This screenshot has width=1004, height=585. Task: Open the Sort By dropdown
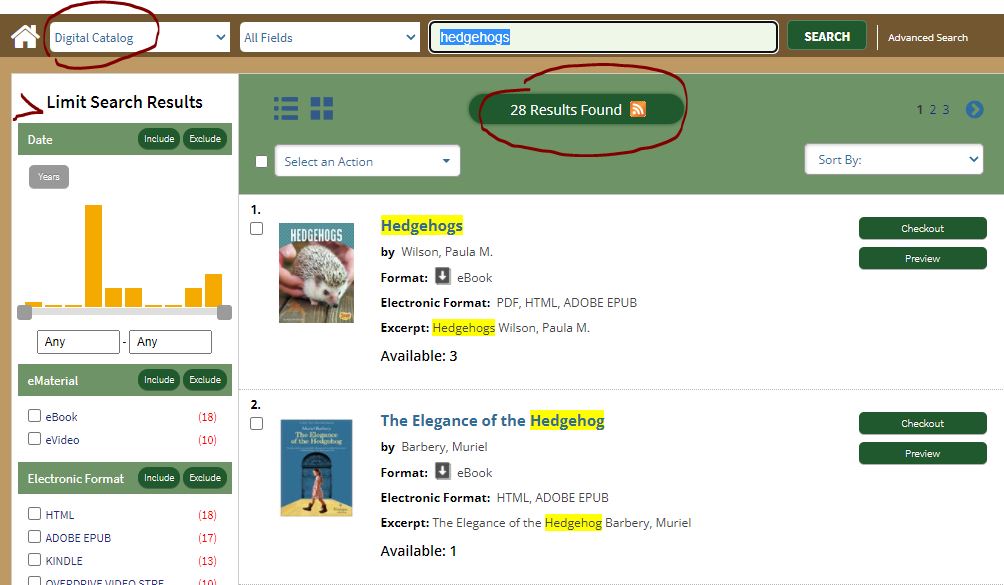click(x=894, y=159)
